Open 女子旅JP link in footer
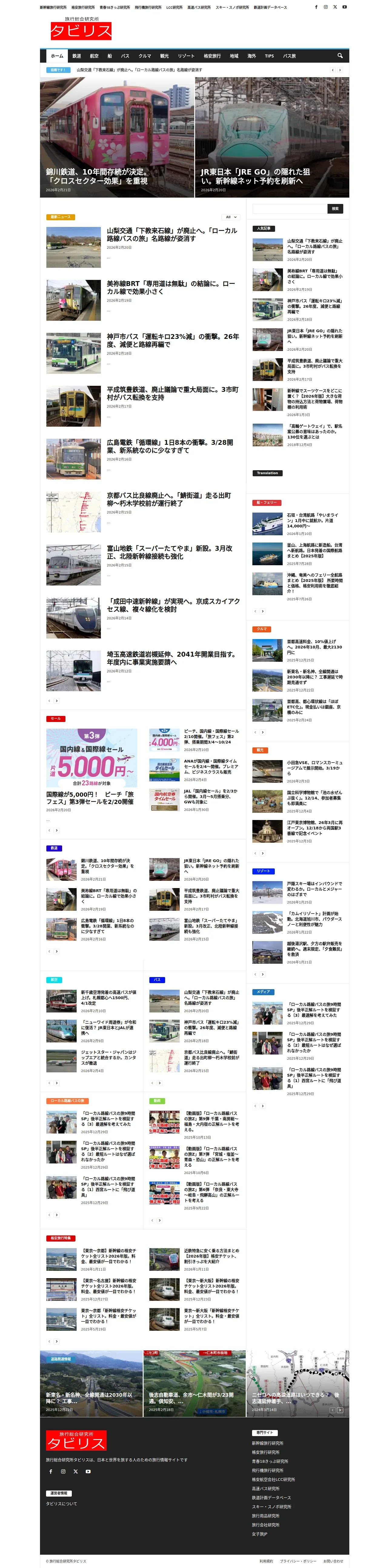Screen dimensions: 389x1568 pyautogui.click(x=260, y=1534)
